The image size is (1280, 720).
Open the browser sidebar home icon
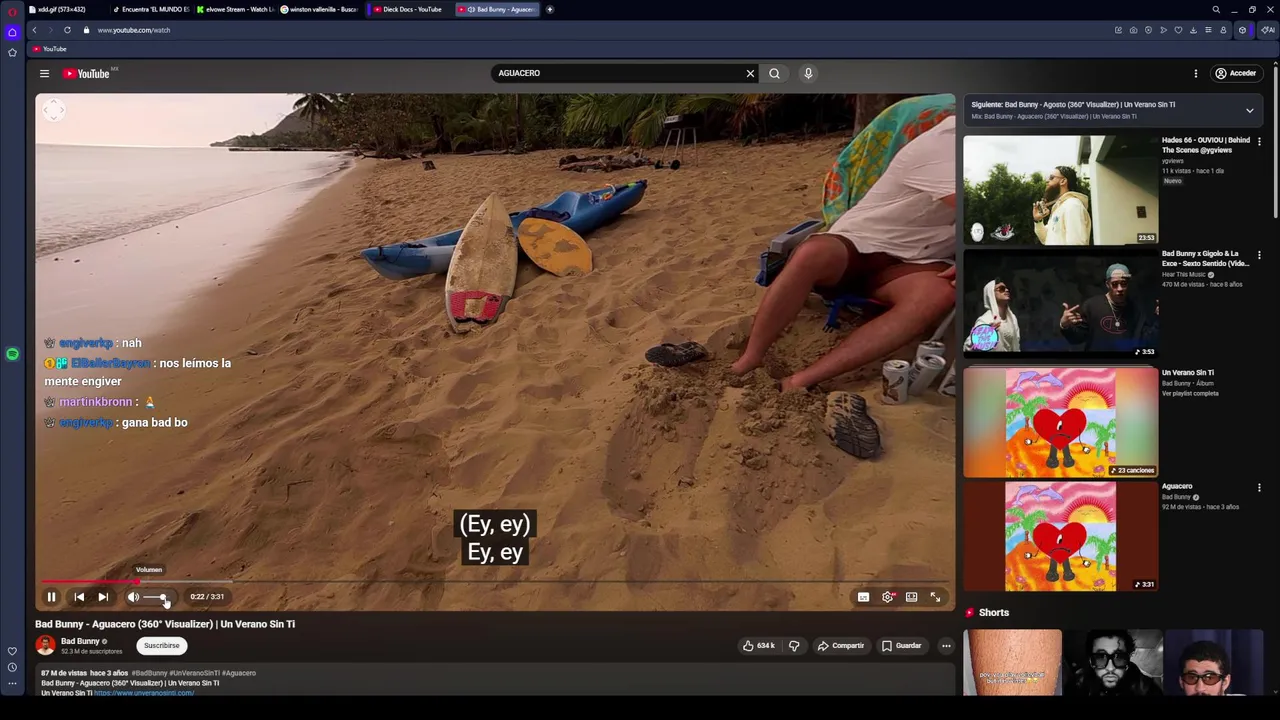tap(12, 32)
